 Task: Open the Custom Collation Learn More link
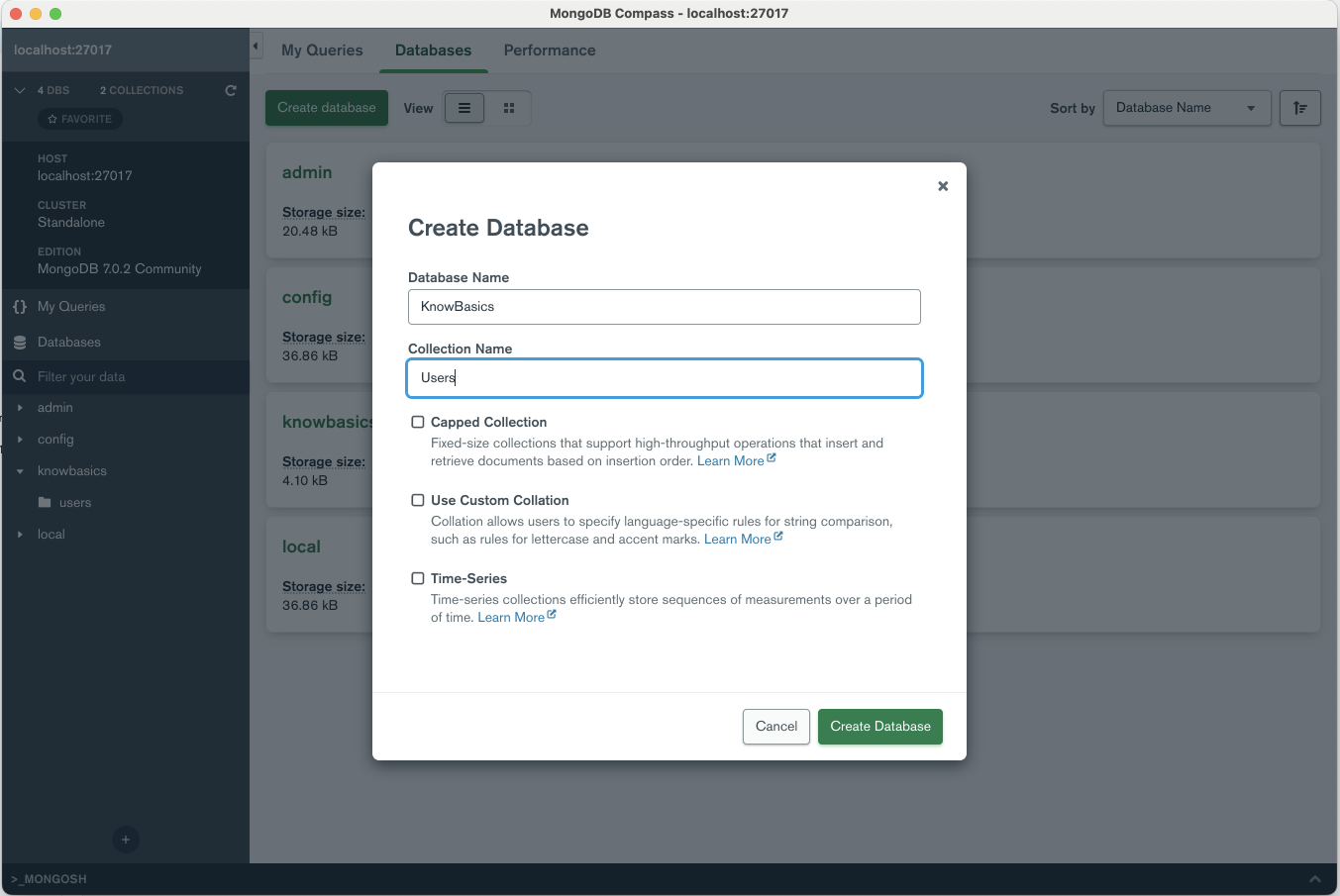point(738,540)
